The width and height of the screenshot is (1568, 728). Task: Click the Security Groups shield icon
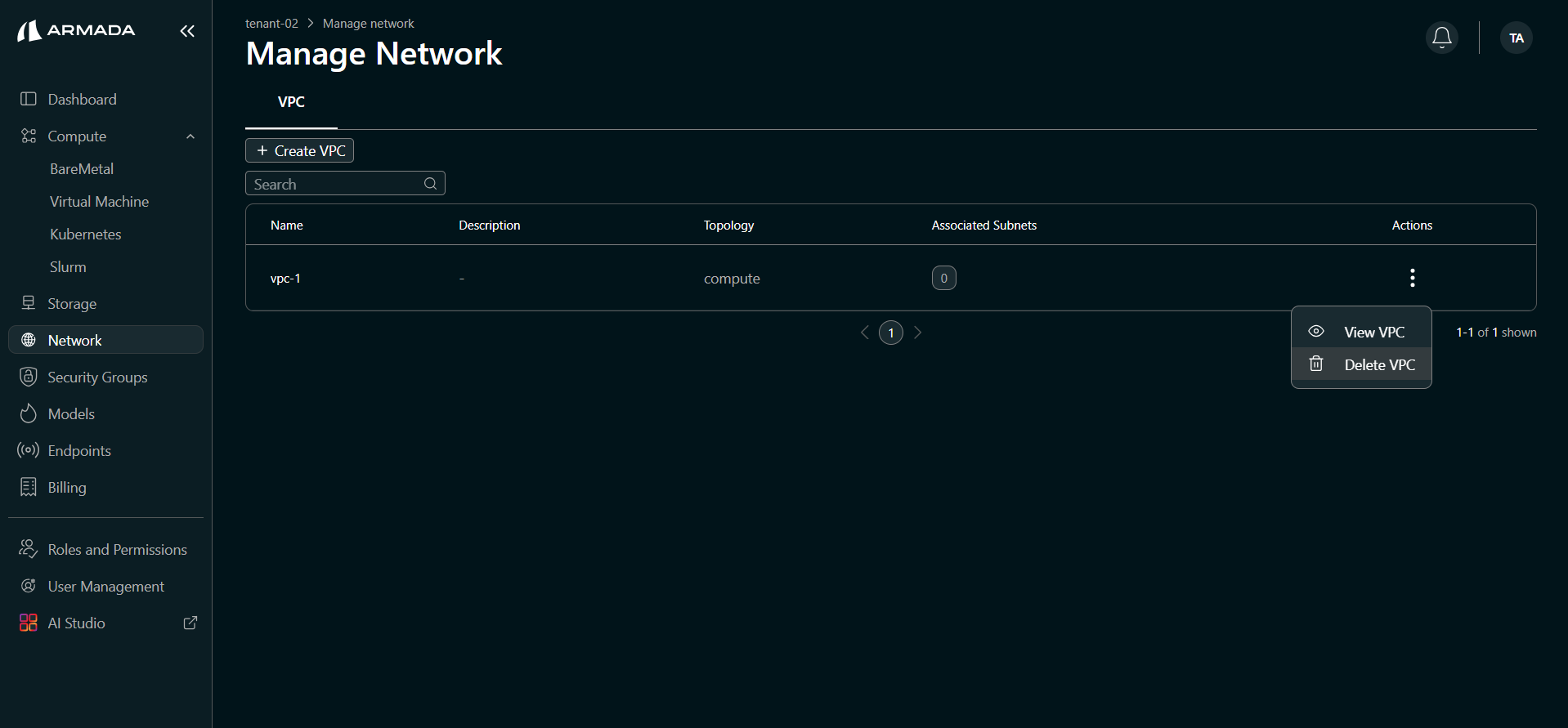pyautogui.click(x=29, y=377)
